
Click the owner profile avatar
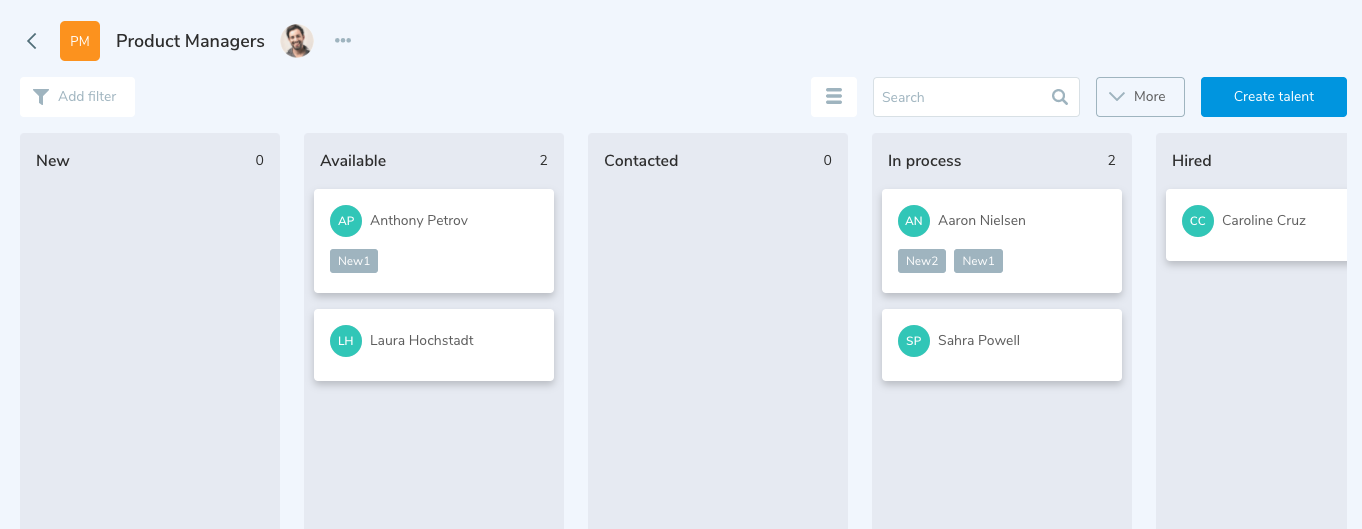pos(297,41)
